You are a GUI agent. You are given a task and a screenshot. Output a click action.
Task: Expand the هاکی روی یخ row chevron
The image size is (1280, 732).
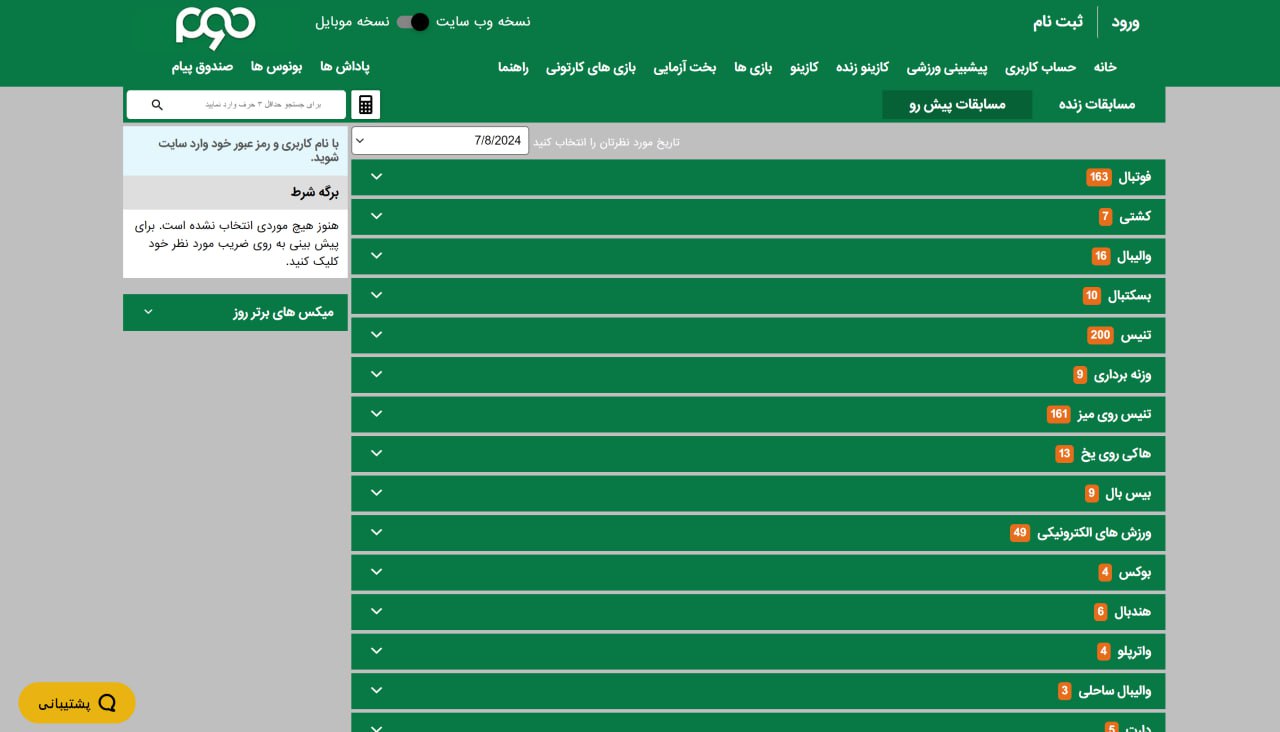pyautogui.click(x=377, y=453)
